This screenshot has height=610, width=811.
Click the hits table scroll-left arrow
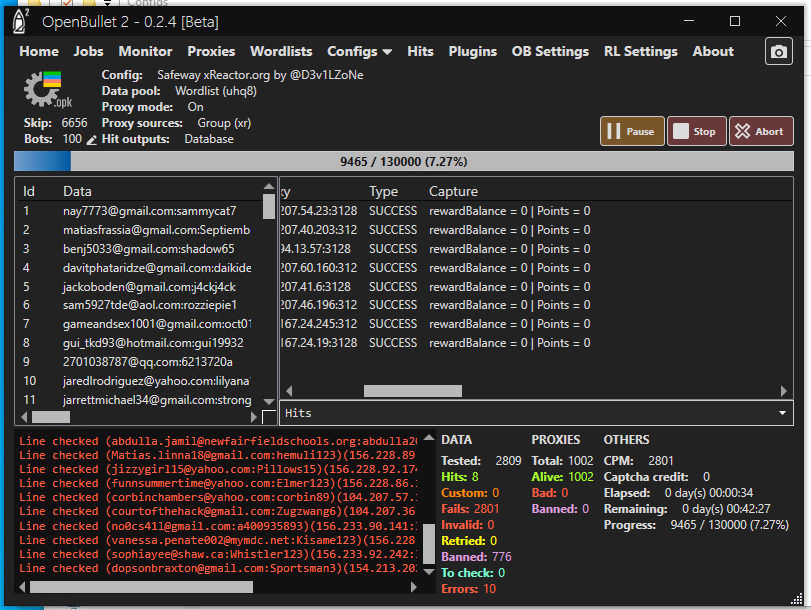click(289, 391)
